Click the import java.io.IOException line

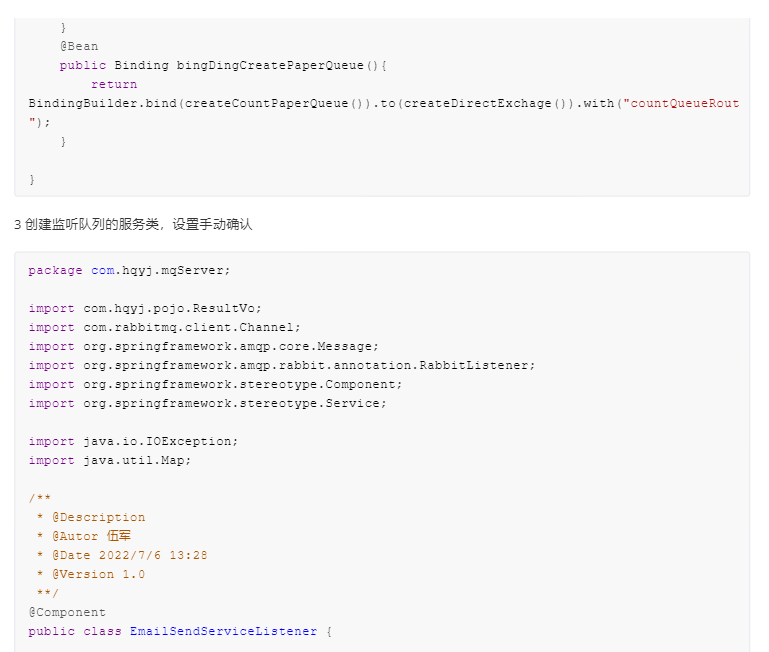click(133, 441)
